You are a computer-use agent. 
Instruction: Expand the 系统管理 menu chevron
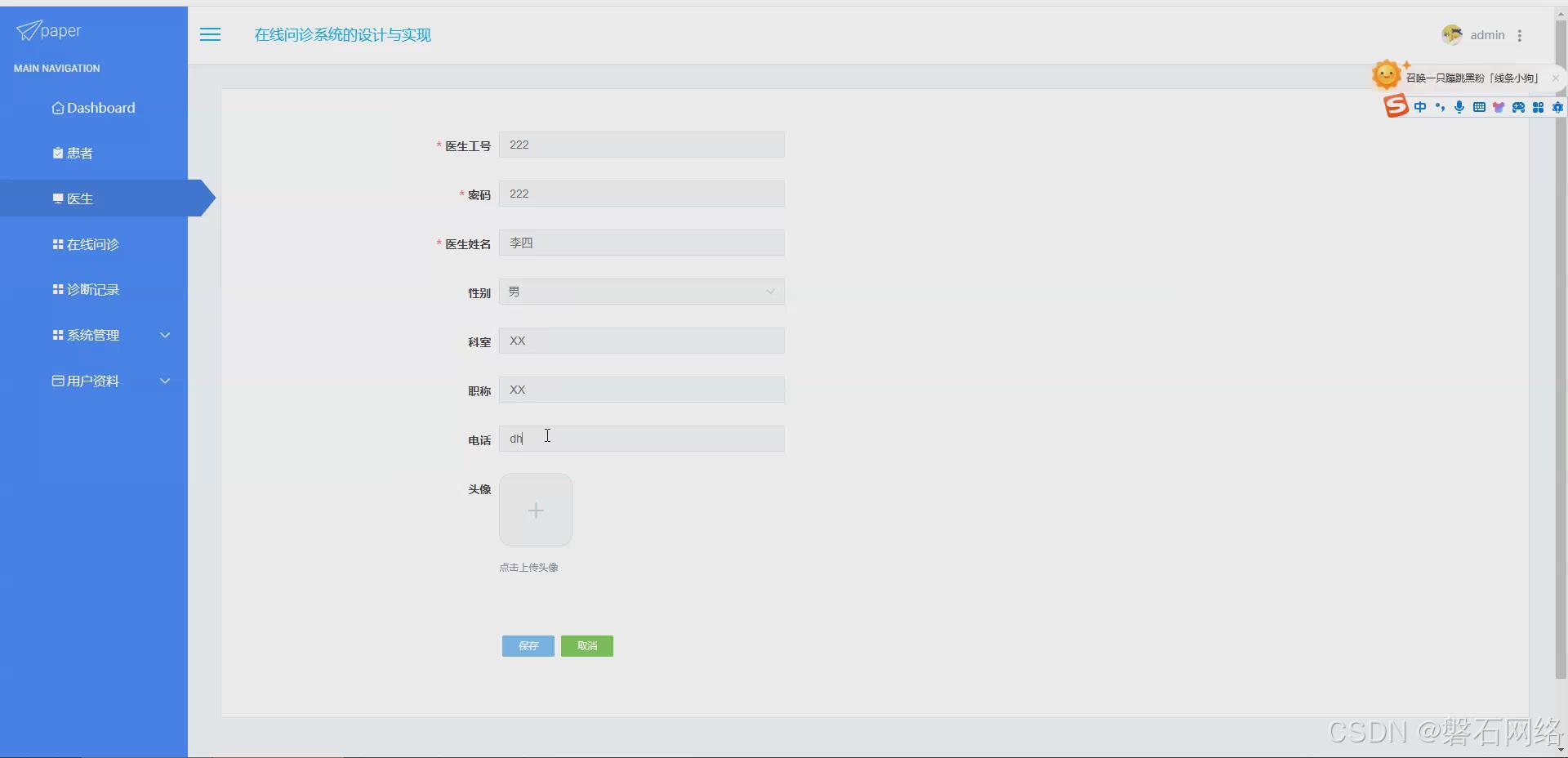(165, 335)
